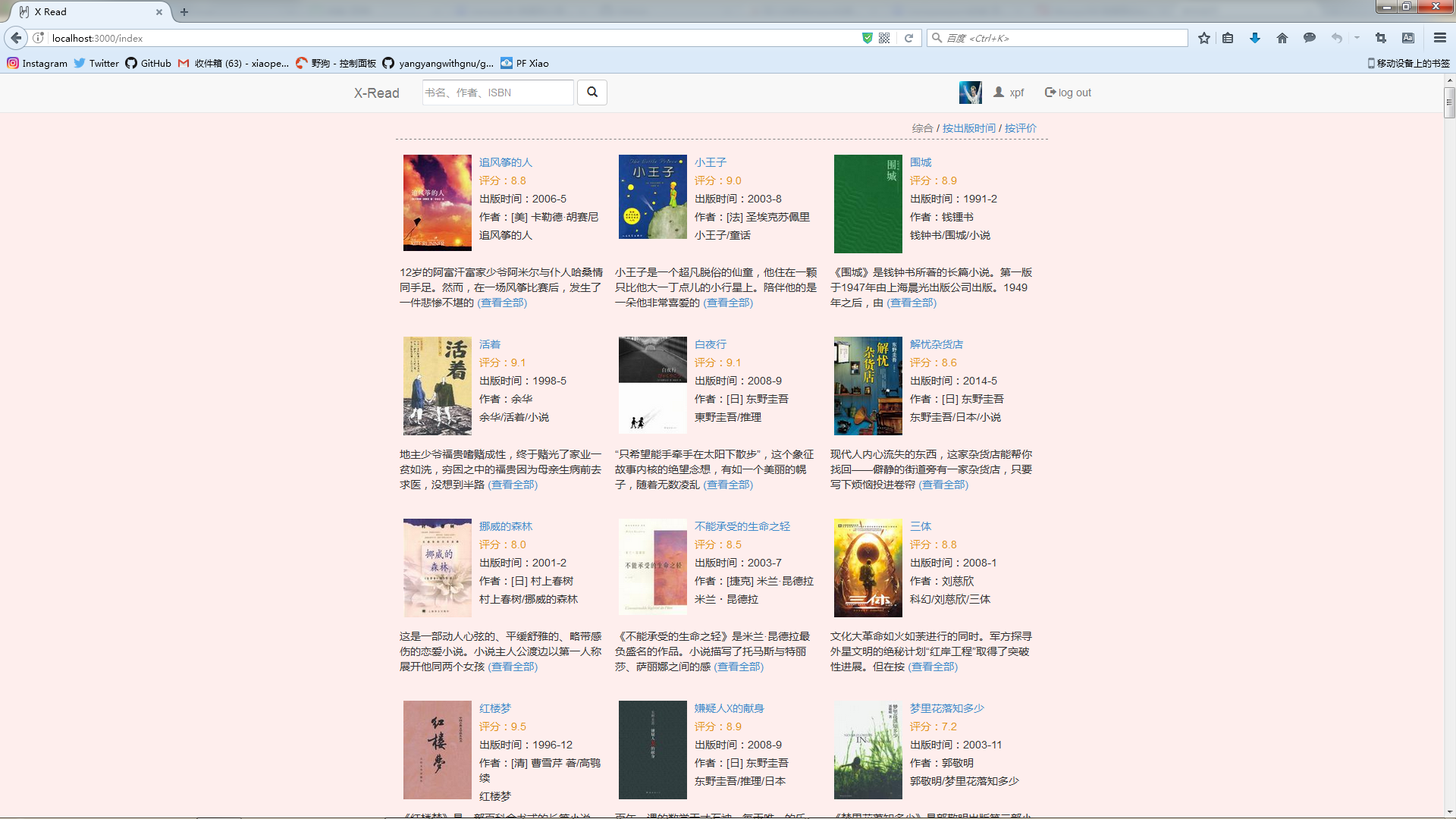Open the browser hamburger menu
This screenshot has height=819, width=1456.
[x=1440, y=38]
